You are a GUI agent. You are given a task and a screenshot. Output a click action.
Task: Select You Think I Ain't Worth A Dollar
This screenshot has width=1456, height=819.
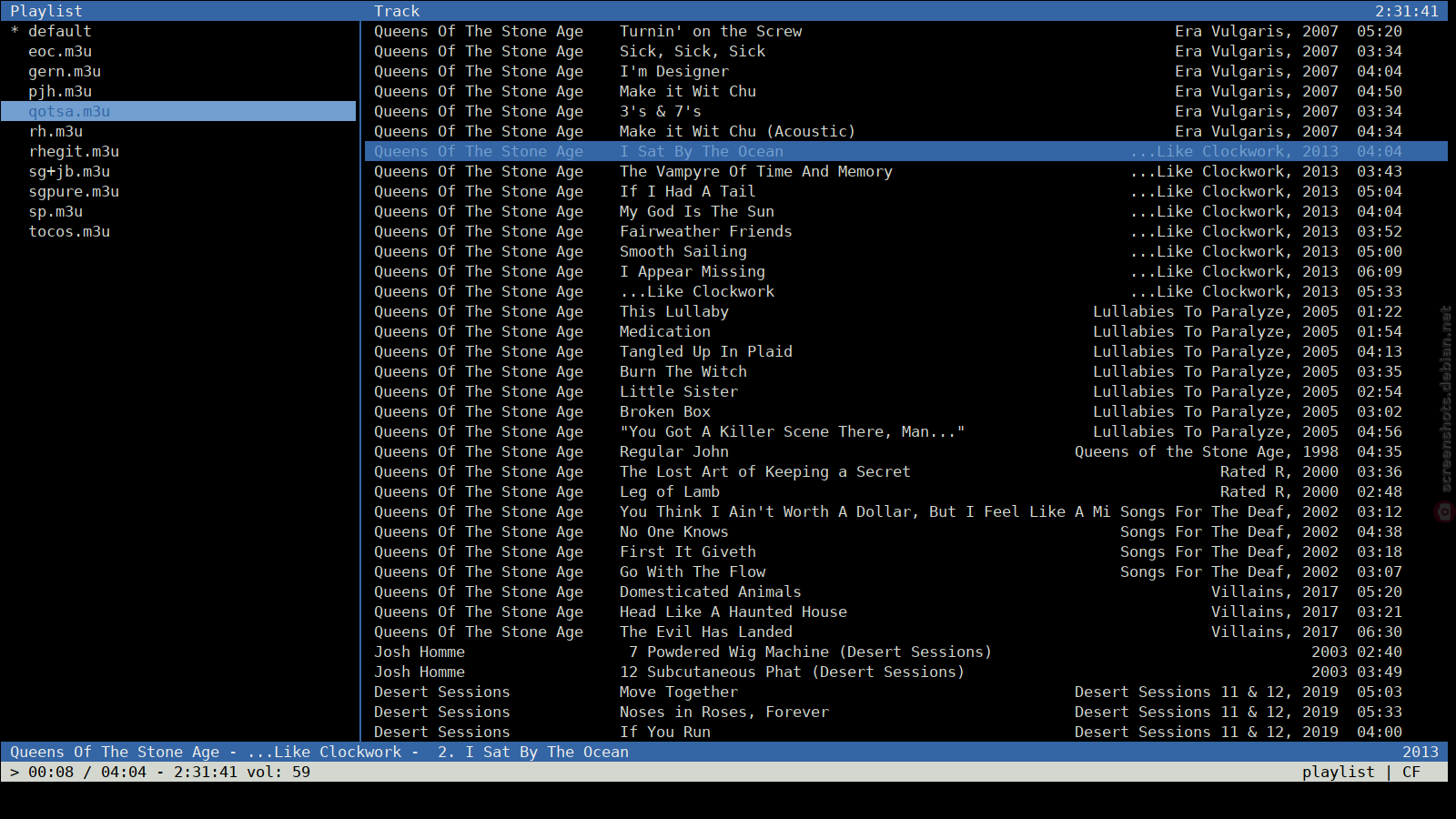[x=906, y=511]
